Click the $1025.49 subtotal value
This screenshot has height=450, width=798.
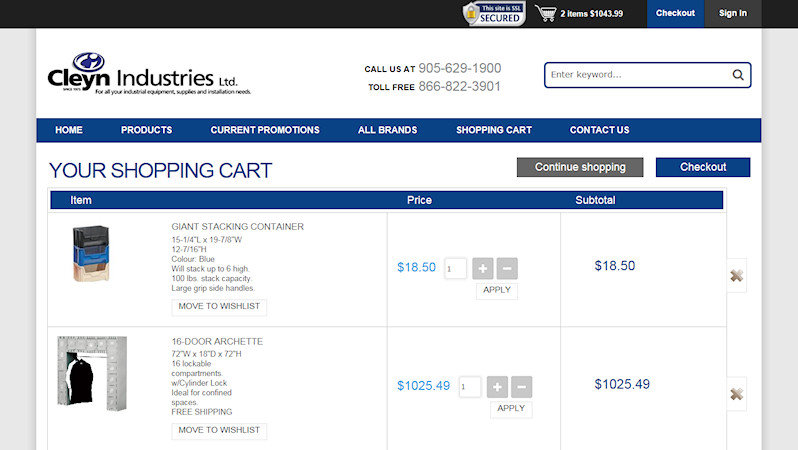click(622, 384)
